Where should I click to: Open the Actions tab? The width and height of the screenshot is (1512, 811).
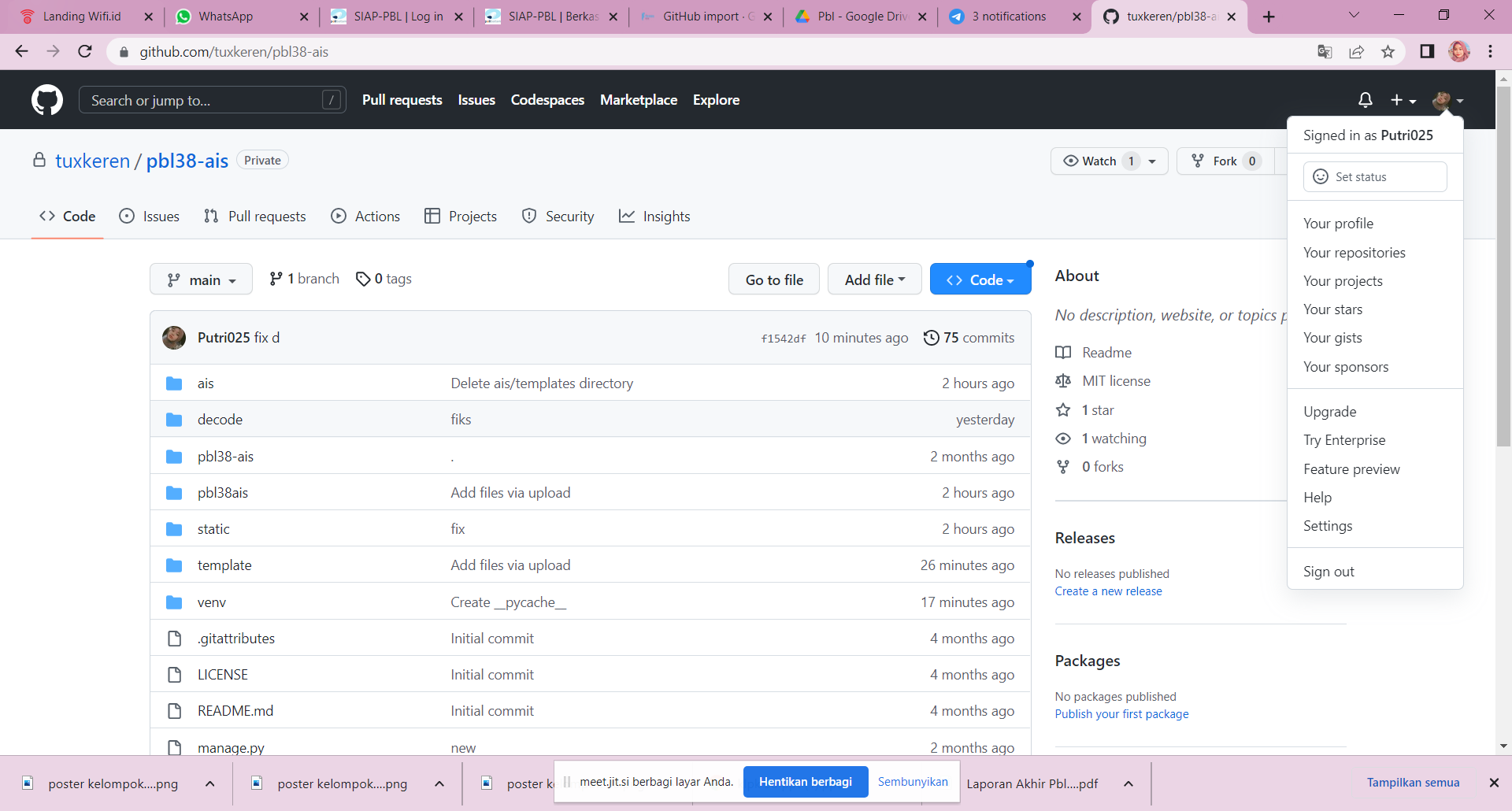(x=365, y=217)
